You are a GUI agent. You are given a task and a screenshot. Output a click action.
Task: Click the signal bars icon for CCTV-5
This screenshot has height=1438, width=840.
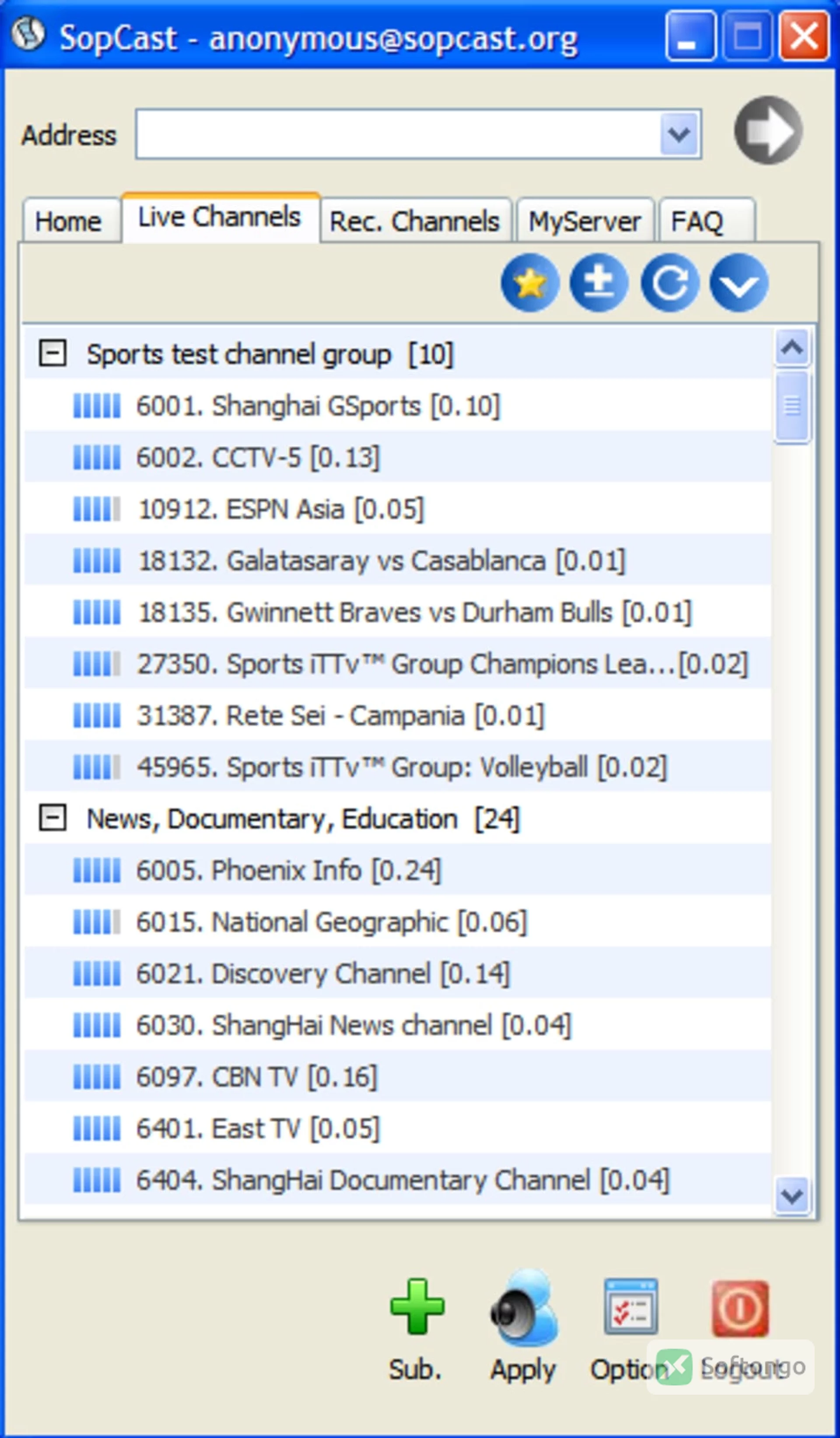(x=97, y=457)
